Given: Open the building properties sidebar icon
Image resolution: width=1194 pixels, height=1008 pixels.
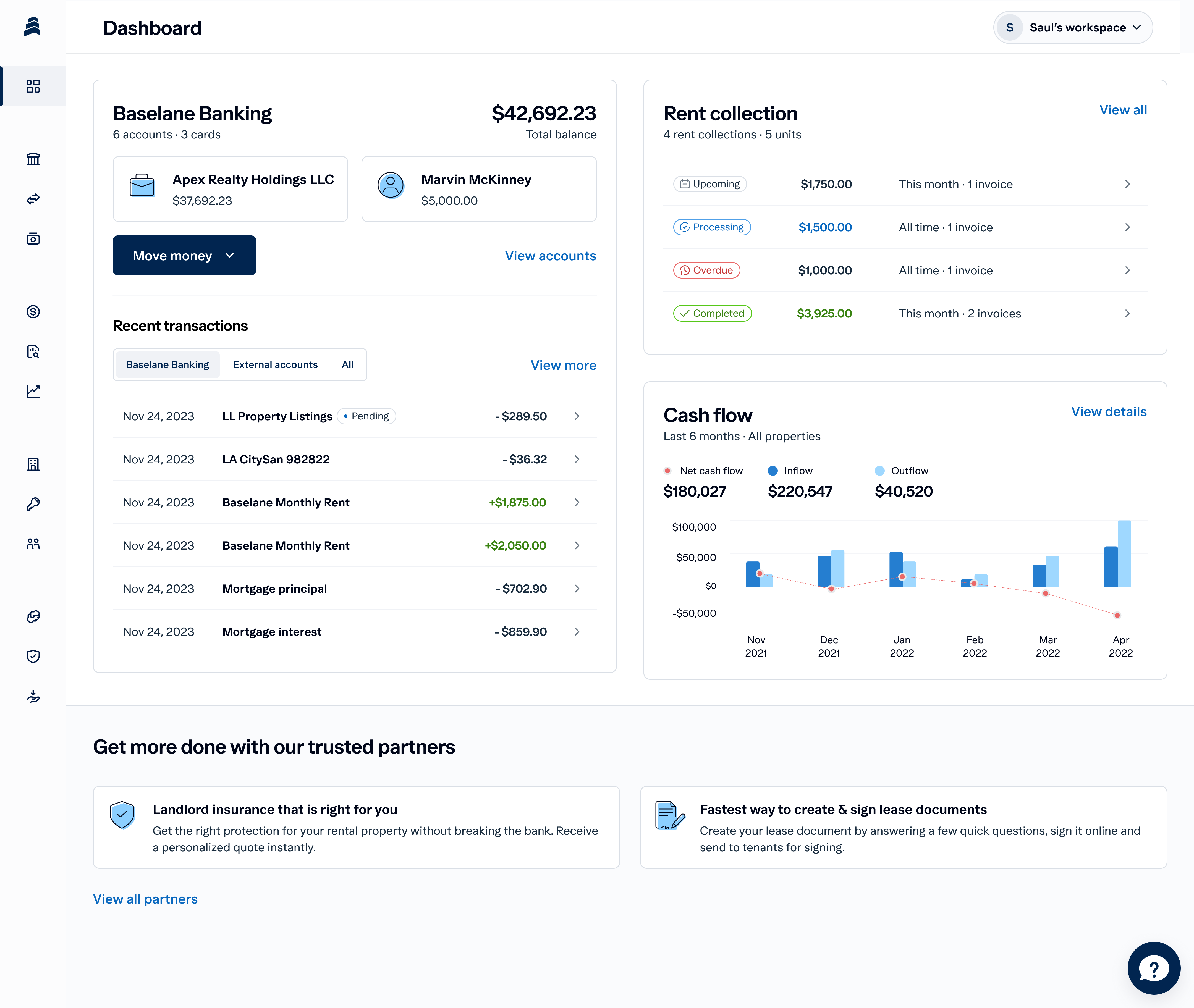Looking at the screenshot, I should (33, 464).
